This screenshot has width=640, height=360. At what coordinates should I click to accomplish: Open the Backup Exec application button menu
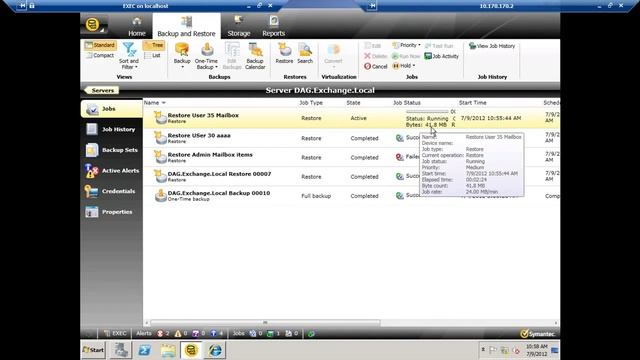click(x=93, y=25)
